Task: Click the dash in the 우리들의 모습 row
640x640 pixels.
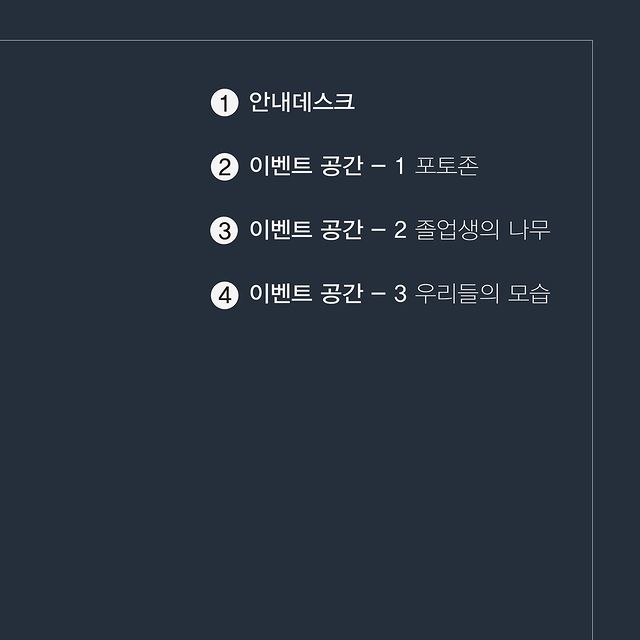Action: tap(378, 295)
